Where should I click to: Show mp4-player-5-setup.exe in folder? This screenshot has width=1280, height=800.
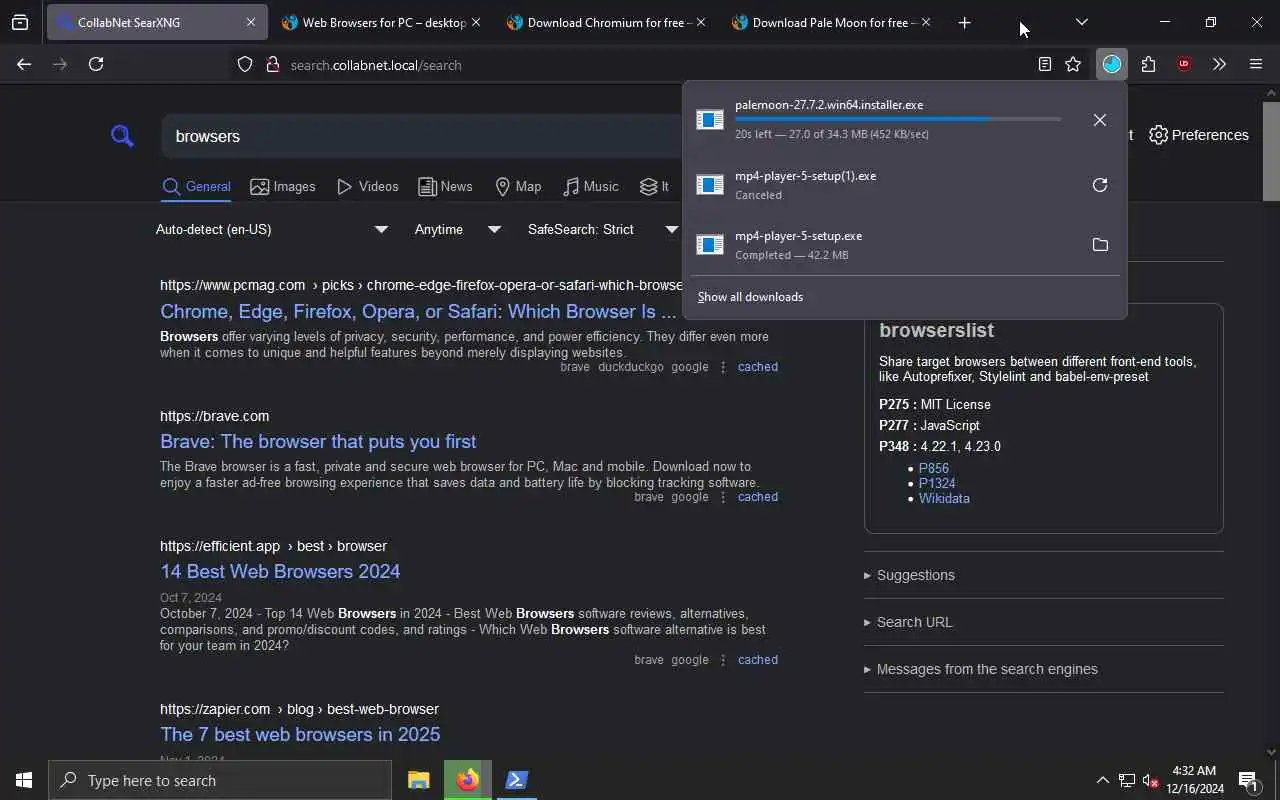[x=1100, y=245]
